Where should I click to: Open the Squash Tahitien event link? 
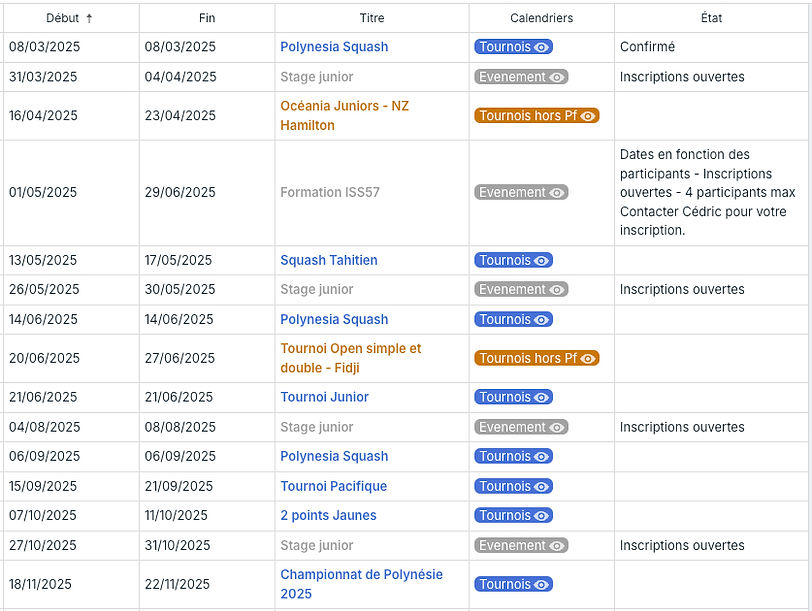(x=329, y=260)
